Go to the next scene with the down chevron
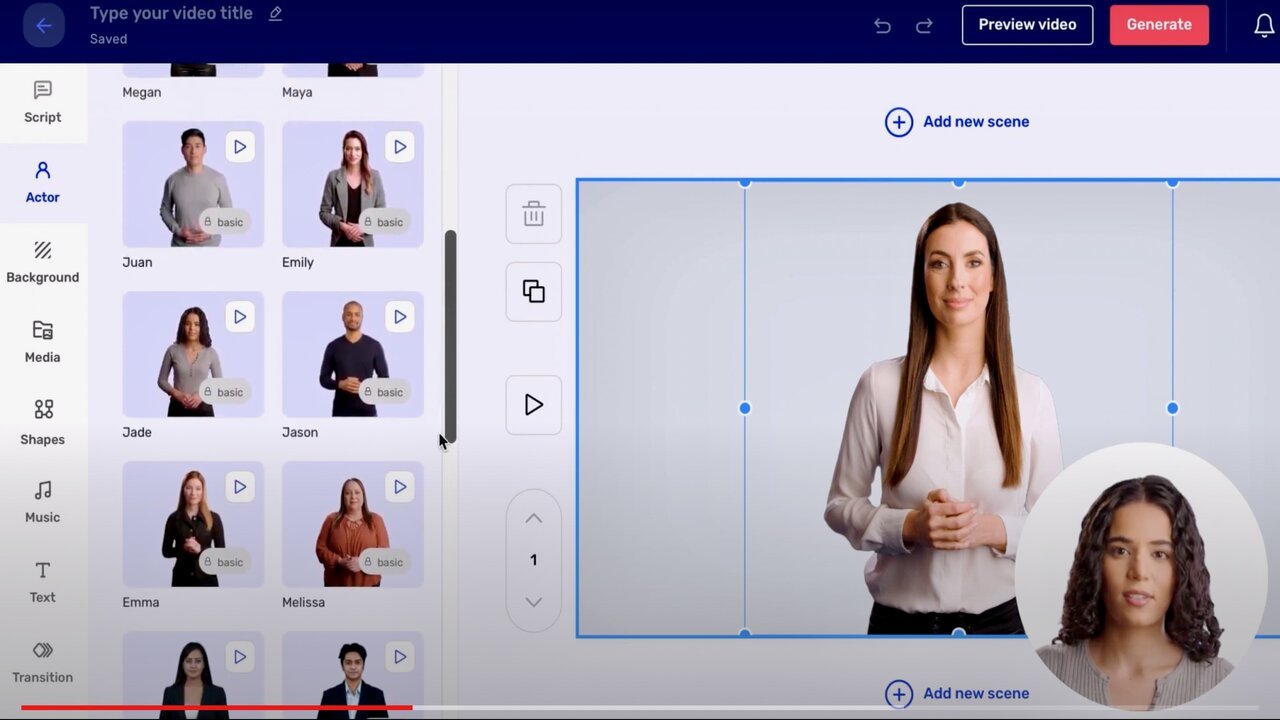Viewport: 1280px width, 720px height. pos(533,601)
